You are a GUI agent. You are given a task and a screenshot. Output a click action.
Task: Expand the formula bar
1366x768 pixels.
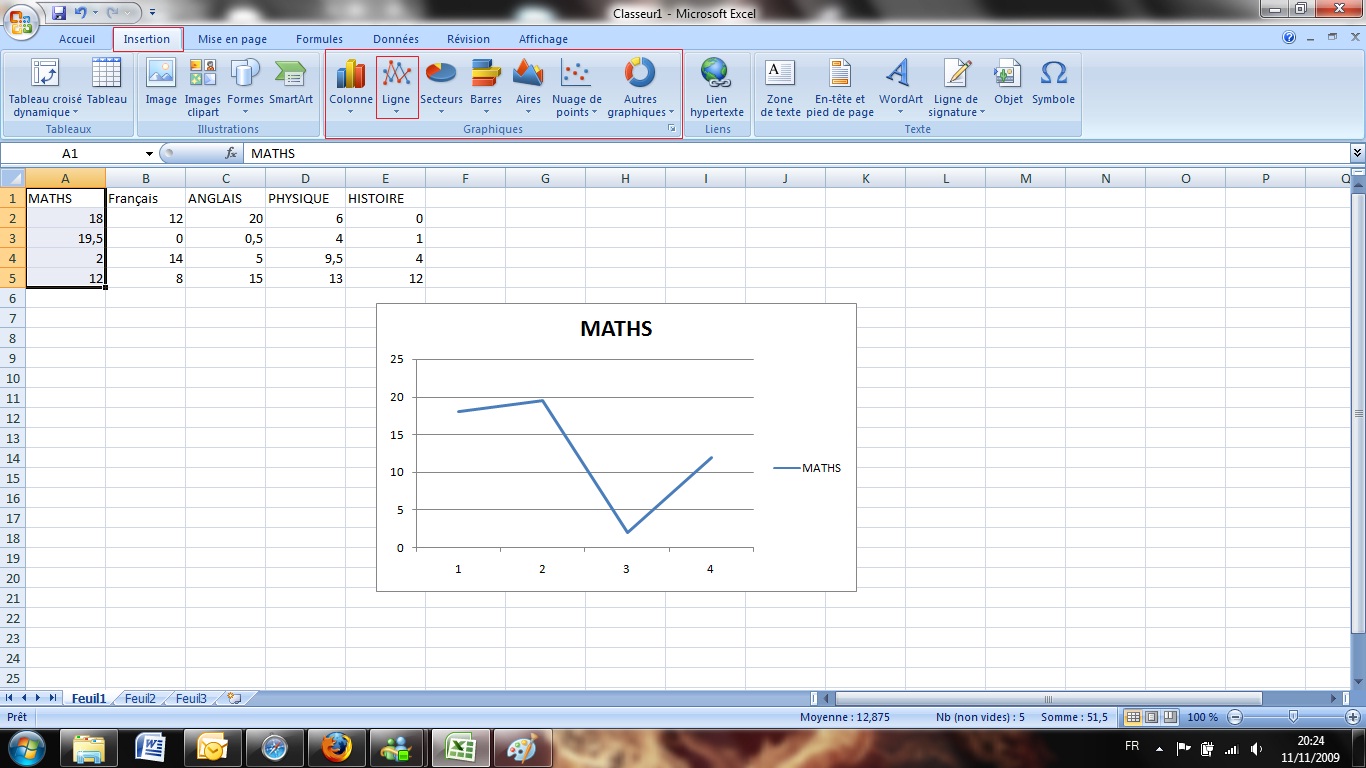(1357, 153)
